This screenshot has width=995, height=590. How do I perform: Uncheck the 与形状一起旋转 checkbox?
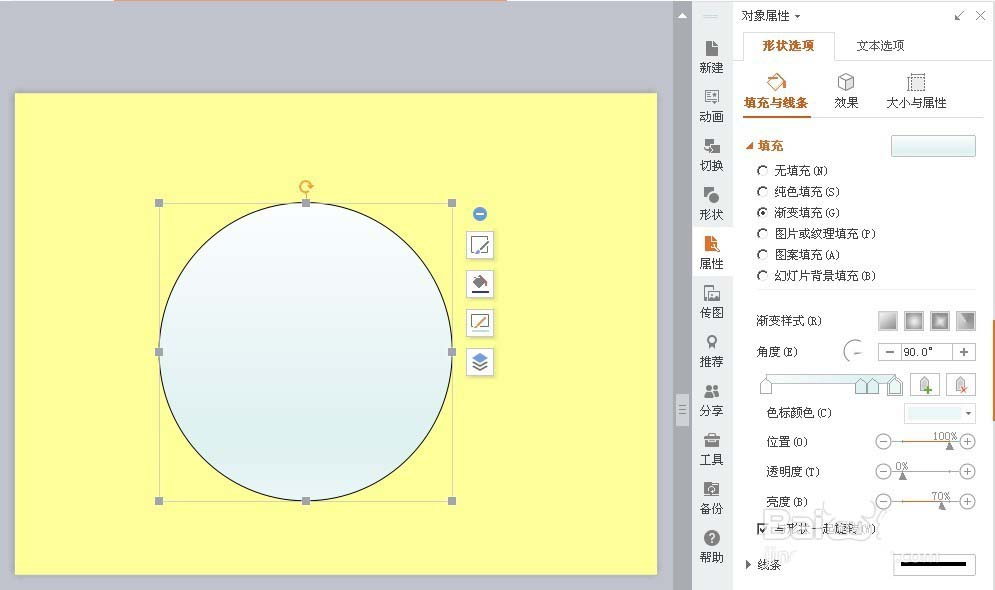(760, 529)
